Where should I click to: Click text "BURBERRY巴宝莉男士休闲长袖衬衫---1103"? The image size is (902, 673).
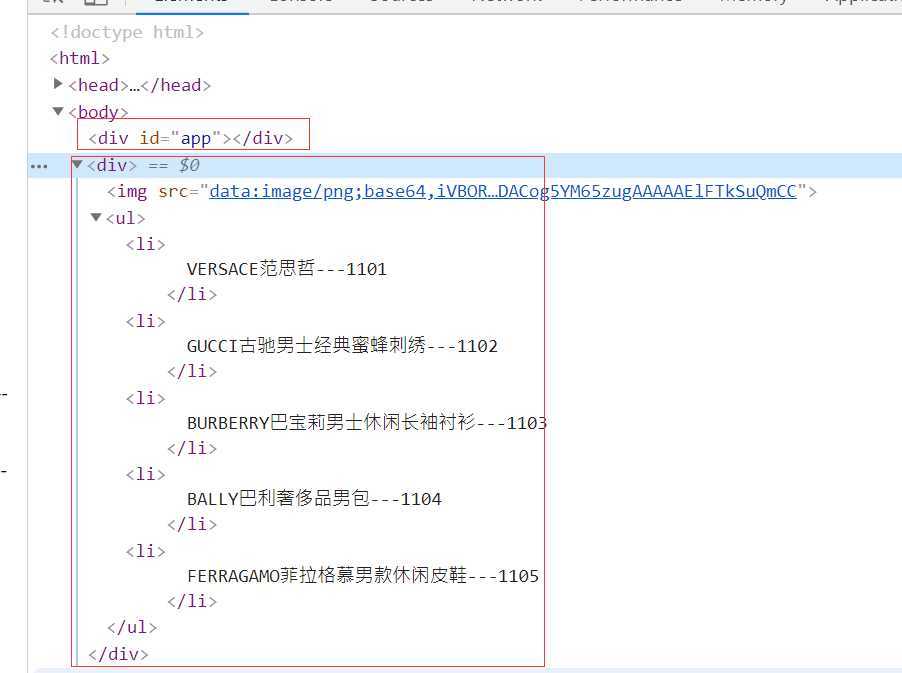[366, 423]
